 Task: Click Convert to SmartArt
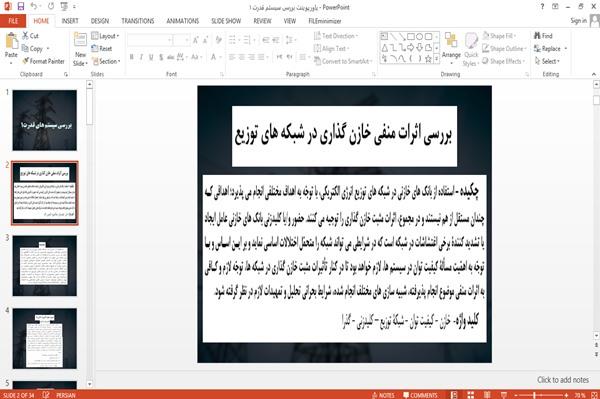click(x=342, y=61)
